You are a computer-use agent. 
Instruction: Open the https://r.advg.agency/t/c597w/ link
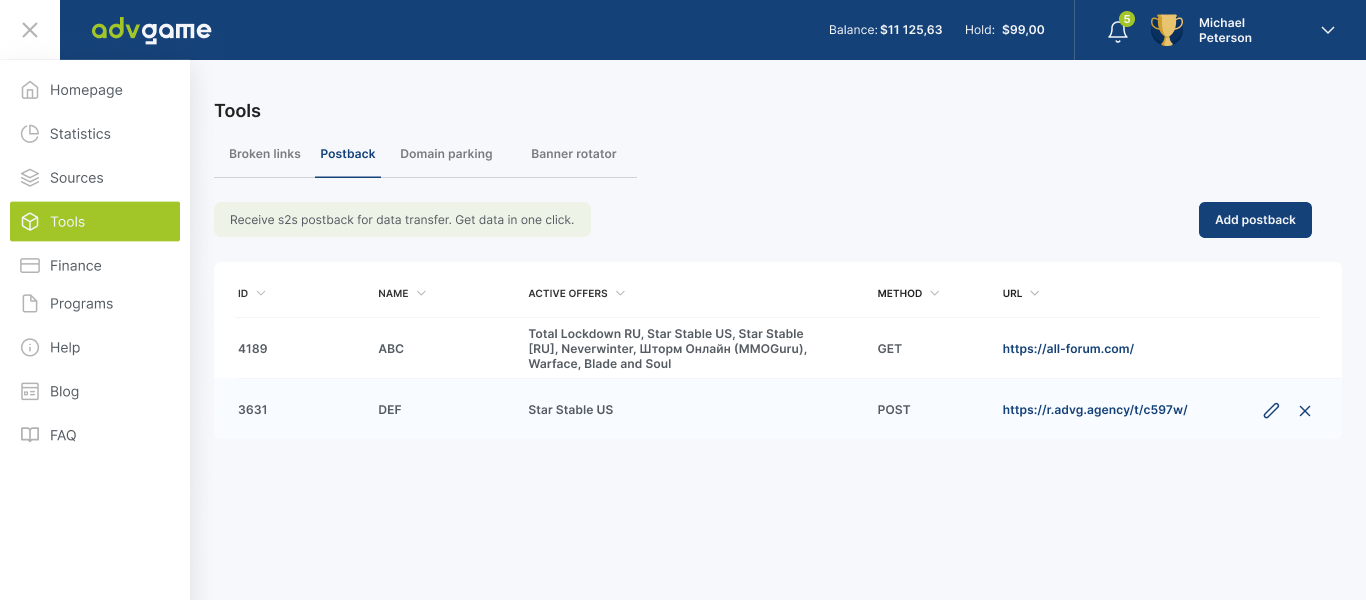point(1095,410)
